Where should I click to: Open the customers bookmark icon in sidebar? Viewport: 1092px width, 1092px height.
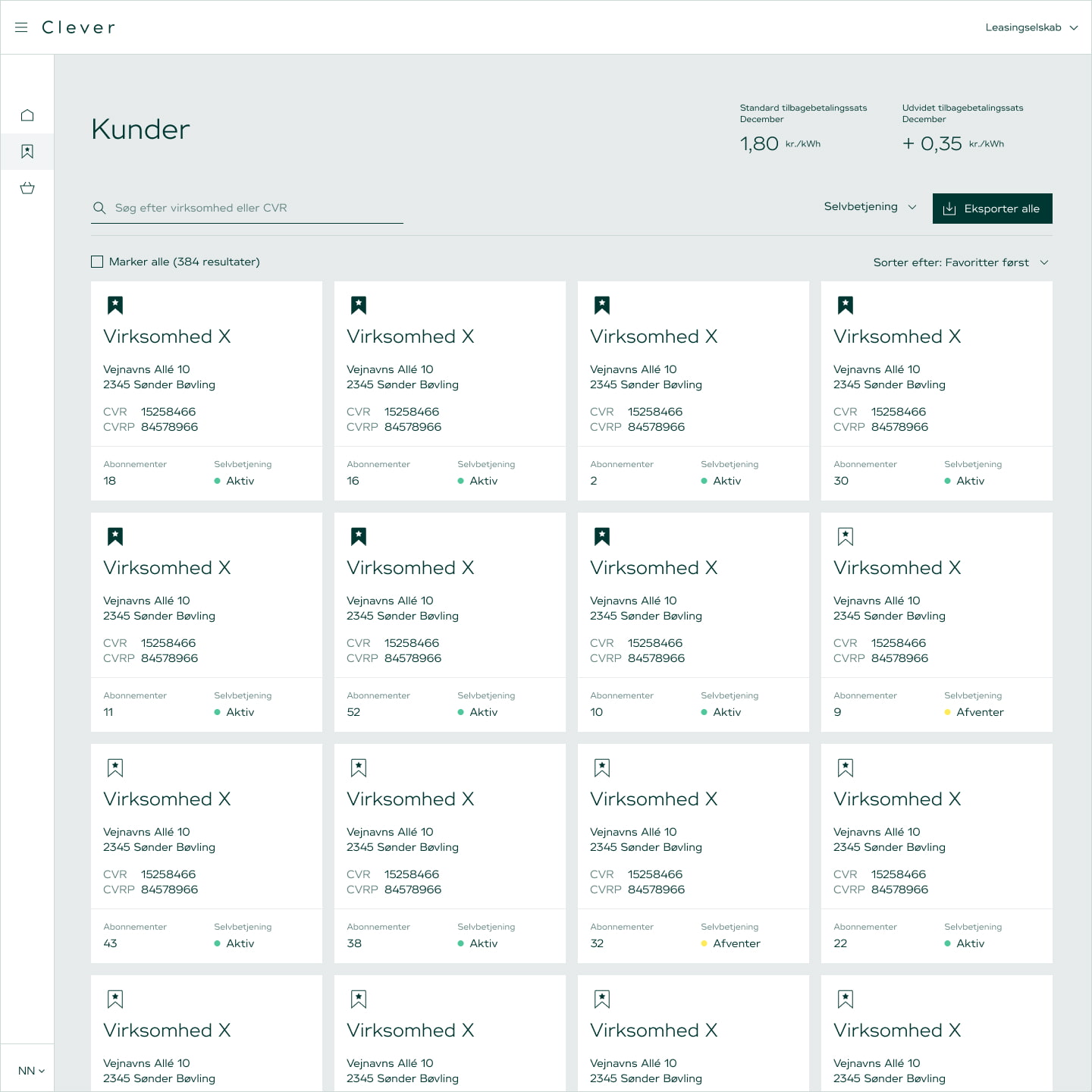point(27,152)
